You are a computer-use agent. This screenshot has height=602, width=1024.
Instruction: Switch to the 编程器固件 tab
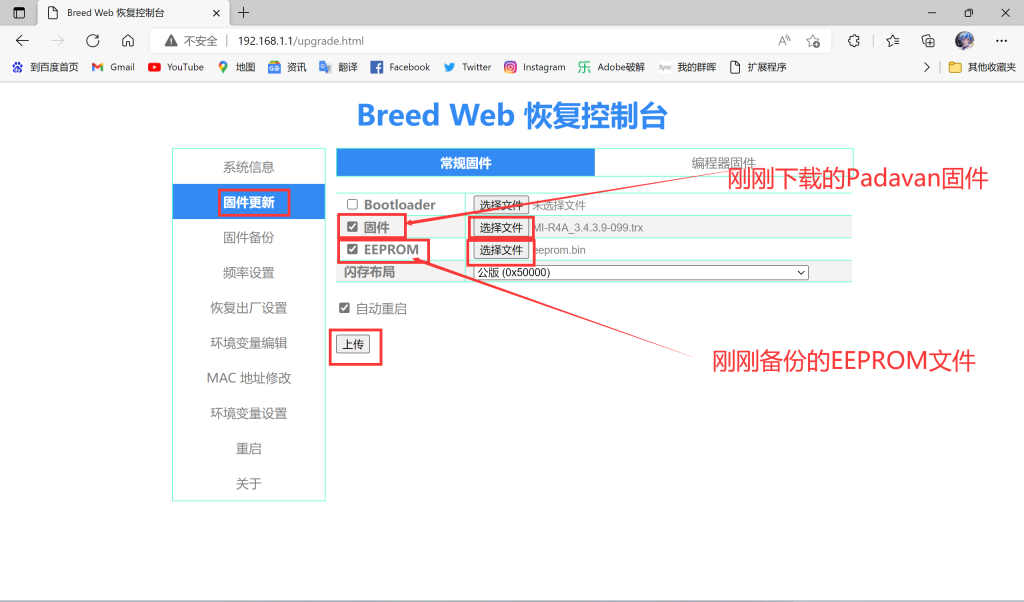(725, 161)
